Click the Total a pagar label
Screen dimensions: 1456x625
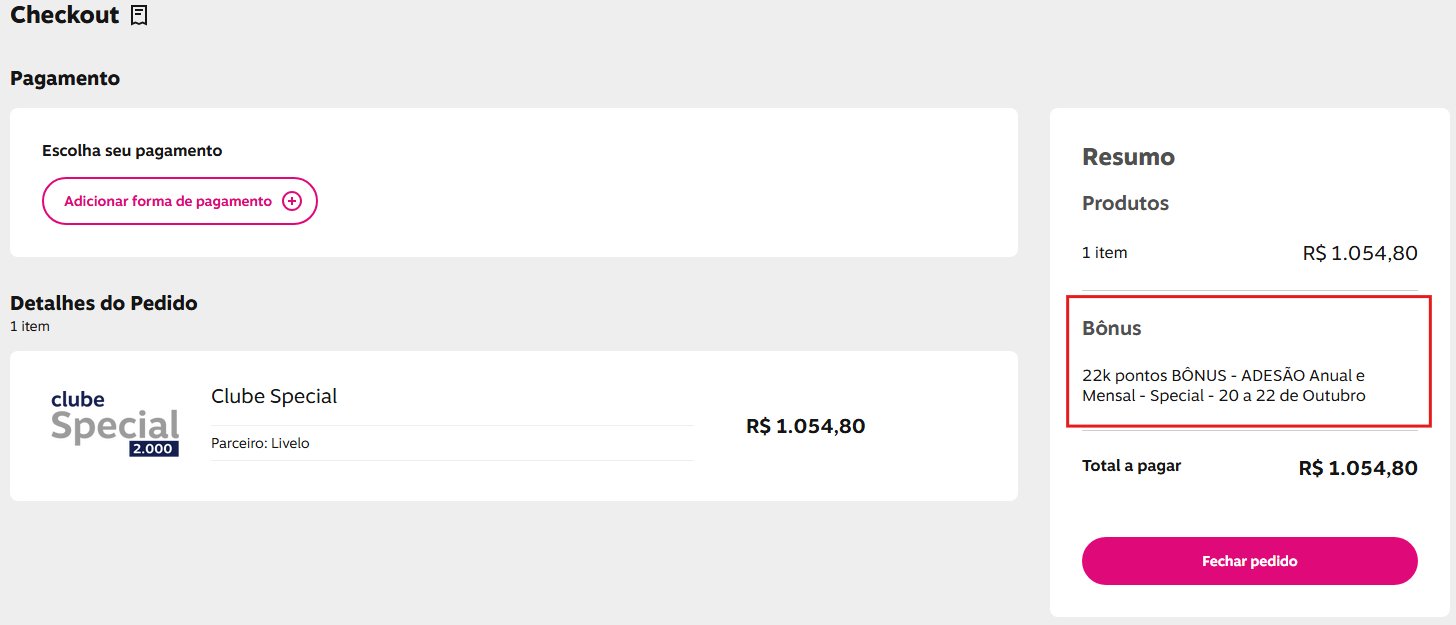[x=1131, y=466]
